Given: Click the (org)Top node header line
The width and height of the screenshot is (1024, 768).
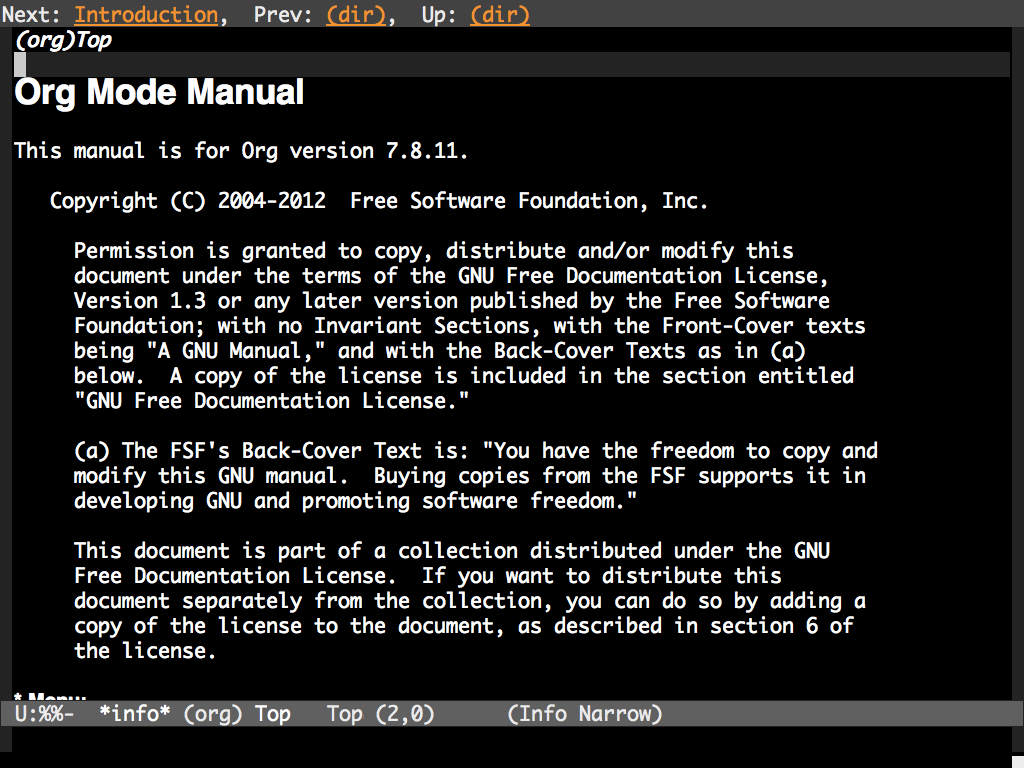Looking at the screenshot, I should pos(63,41).
